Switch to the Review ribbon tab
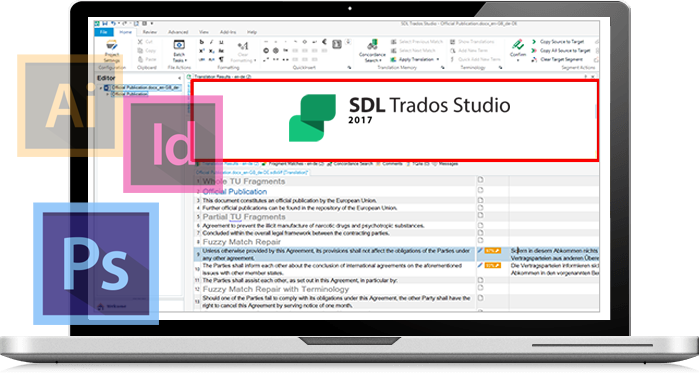Viewport: 700px width, 374px height. click(150, 32)
